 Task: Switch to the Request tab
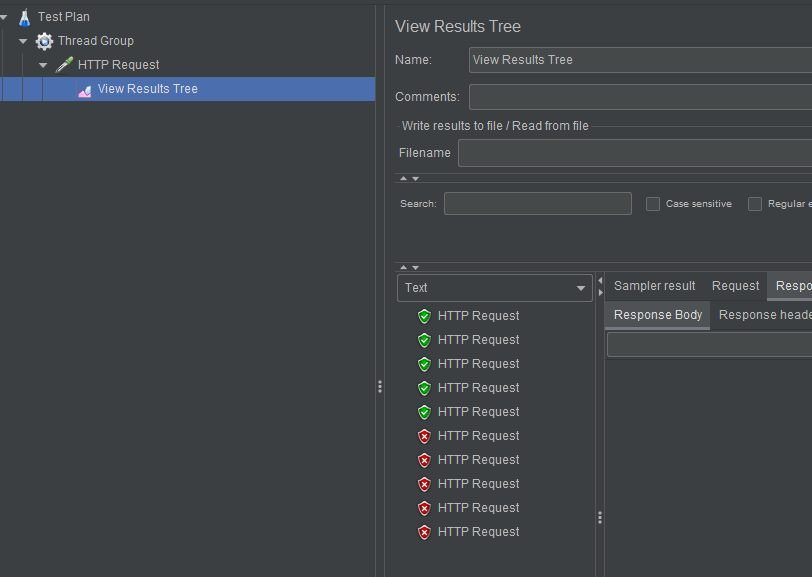(x=735, y=286)
